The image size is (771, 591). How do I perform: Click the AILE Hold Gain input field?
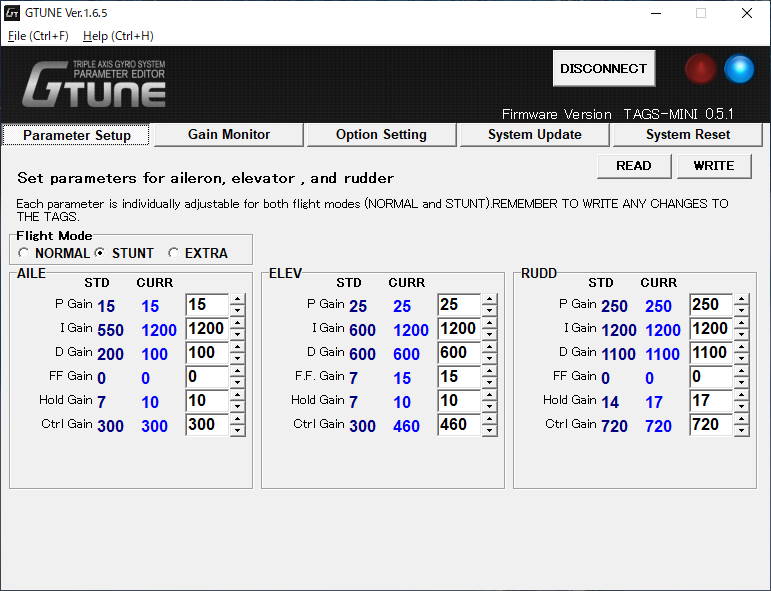tap(208, 401)
